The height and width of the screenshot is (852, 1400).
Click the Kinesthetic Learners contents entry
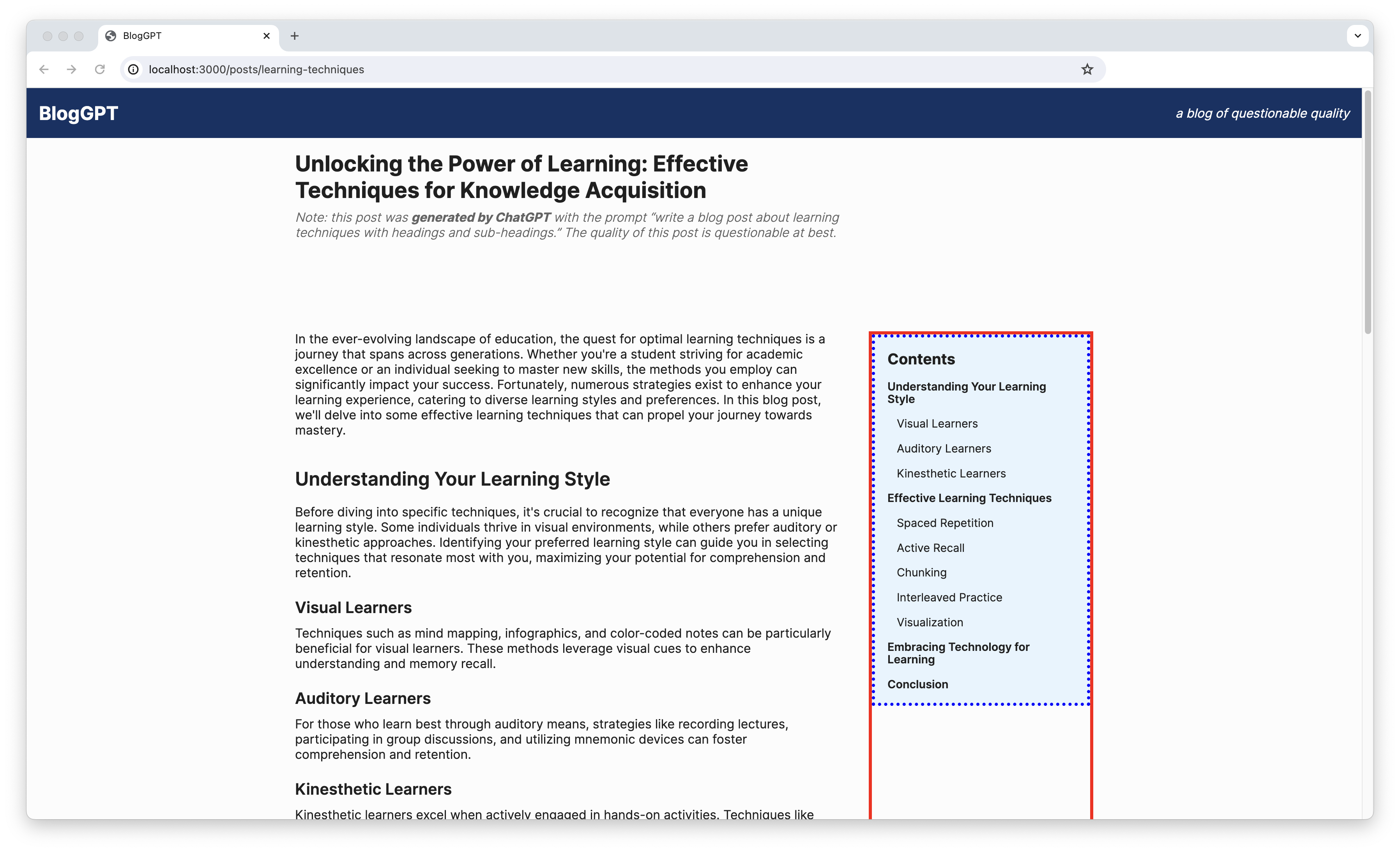pyautogui.click(x=951, y=473)
